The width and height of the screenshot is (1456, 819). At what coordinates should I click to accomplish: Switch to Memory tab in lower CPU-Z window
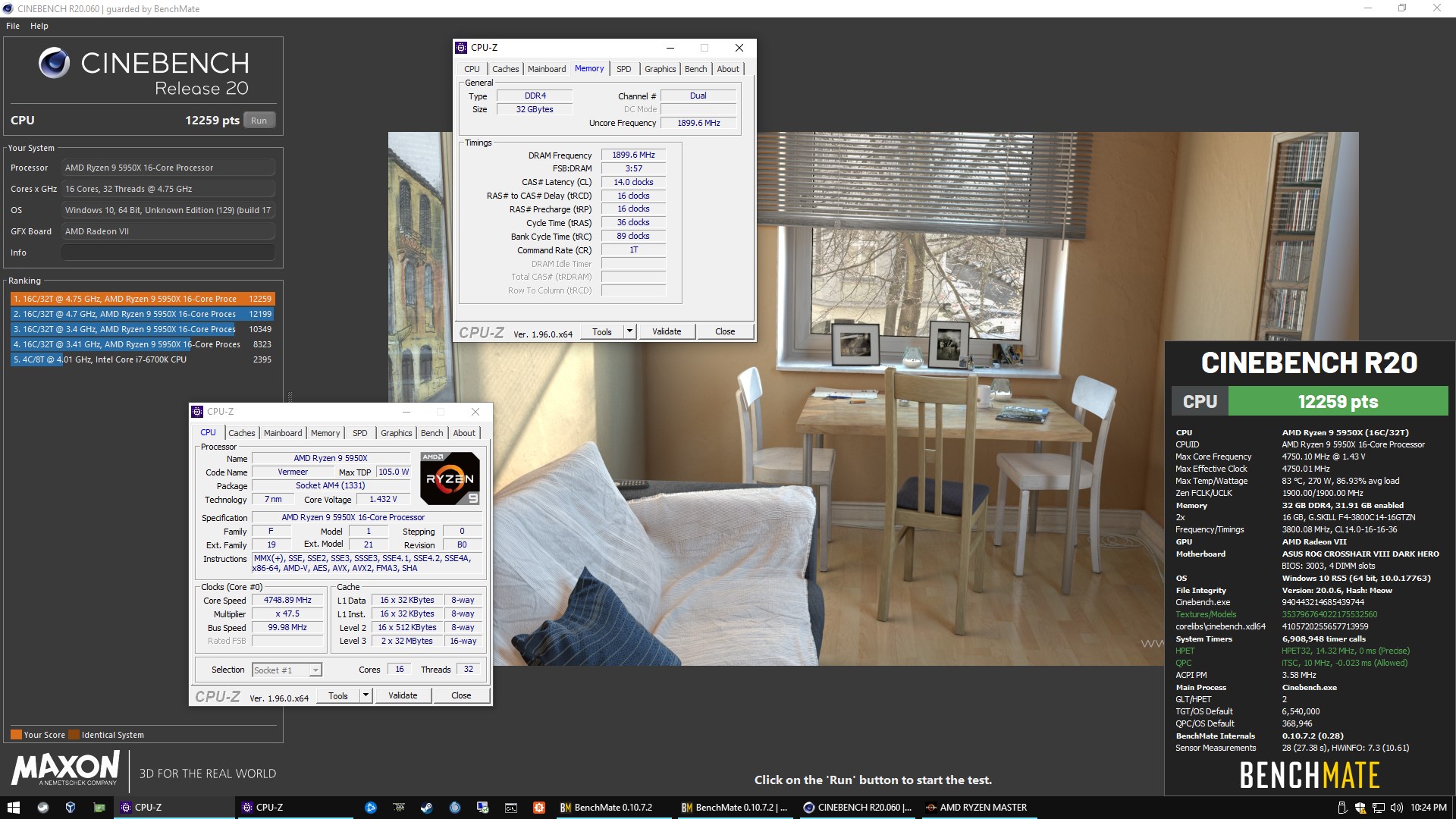(325, 433)
